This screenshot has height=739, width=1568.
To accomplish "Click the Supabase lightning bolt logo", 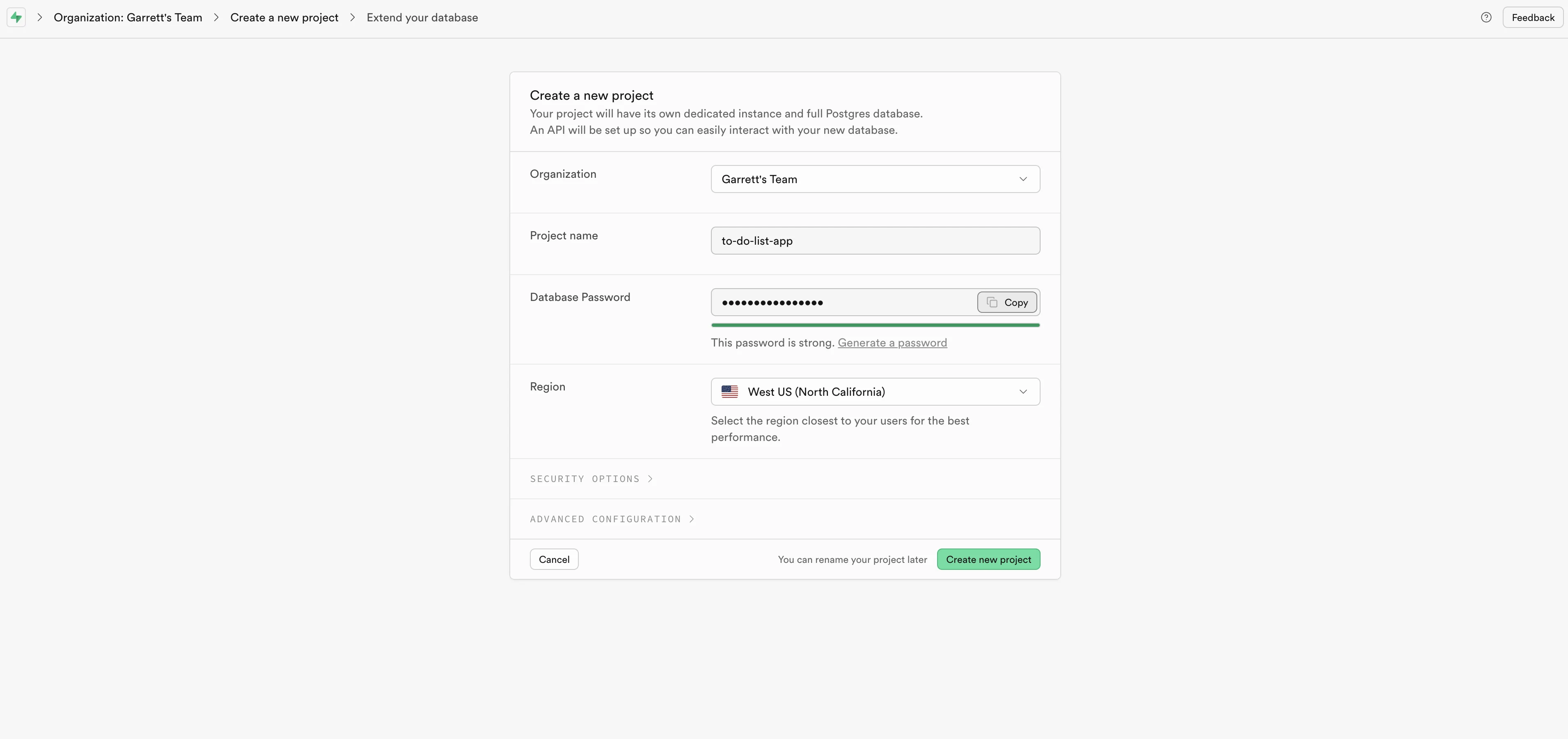I will click(x=16, y=17).
